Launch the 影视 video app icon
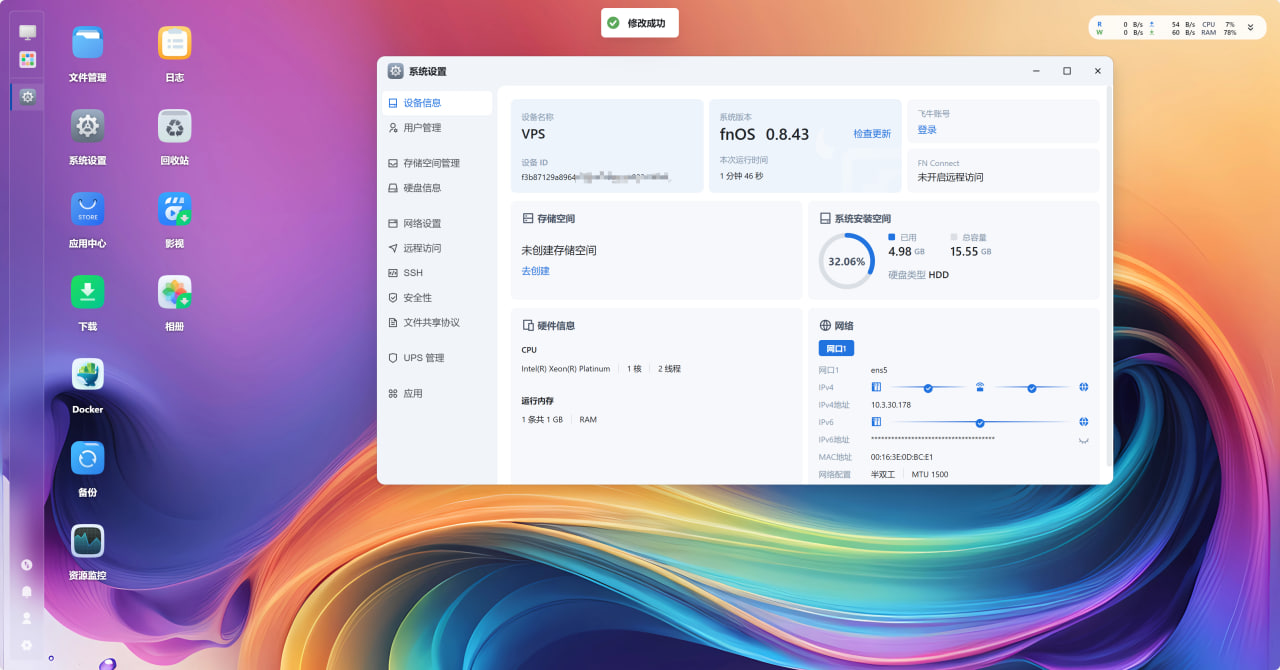Screen dimensions: 1280x670 tap(175, 209)
